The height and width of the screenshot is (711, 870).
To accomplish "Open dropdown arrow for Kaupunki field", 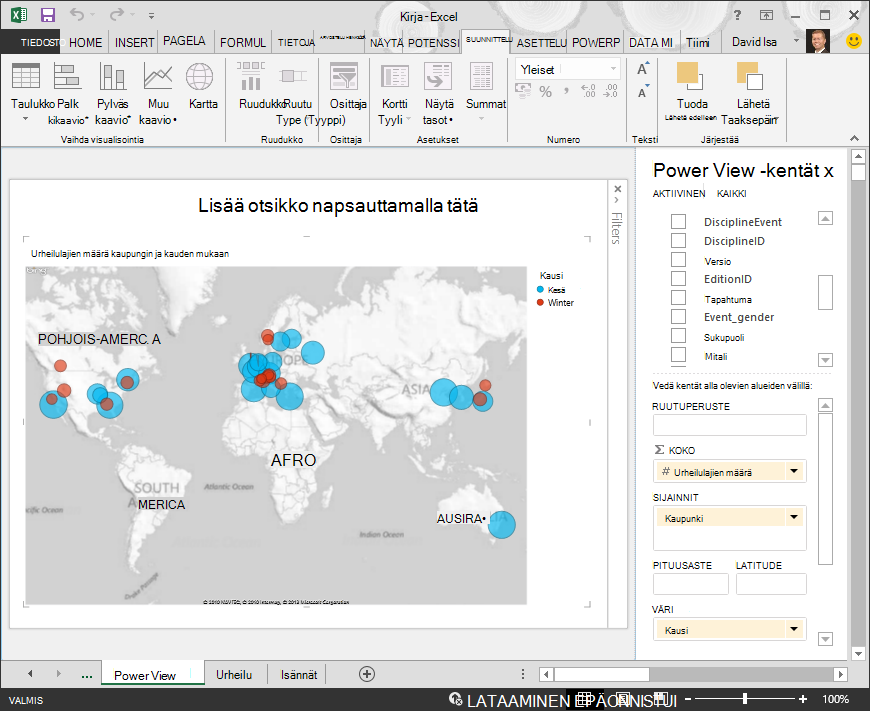I will (794, 517).
